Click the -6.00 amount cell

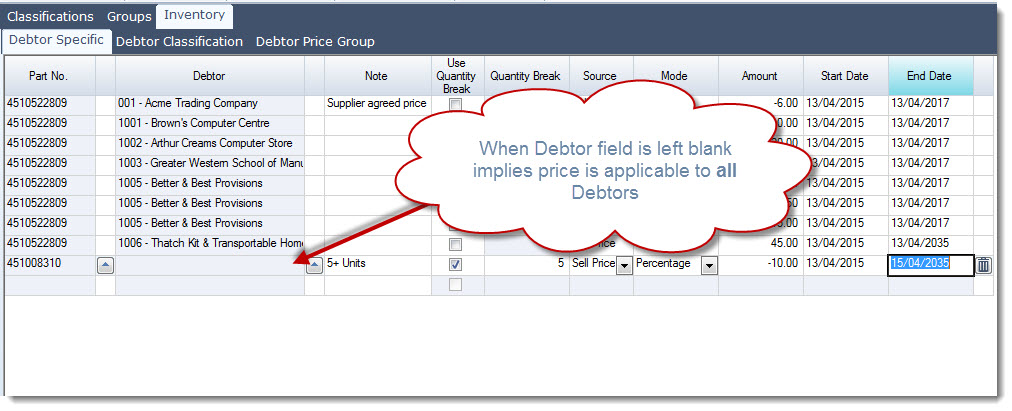tap(761, 103)
